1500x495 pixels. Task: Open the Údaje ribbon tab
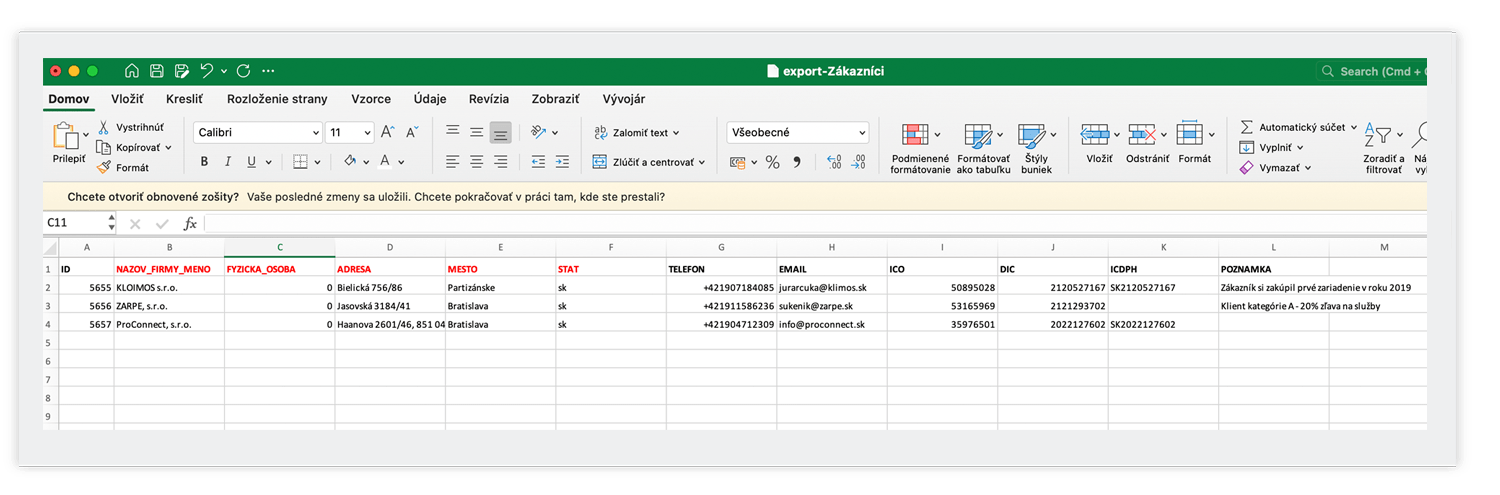(x=429, y=99)
